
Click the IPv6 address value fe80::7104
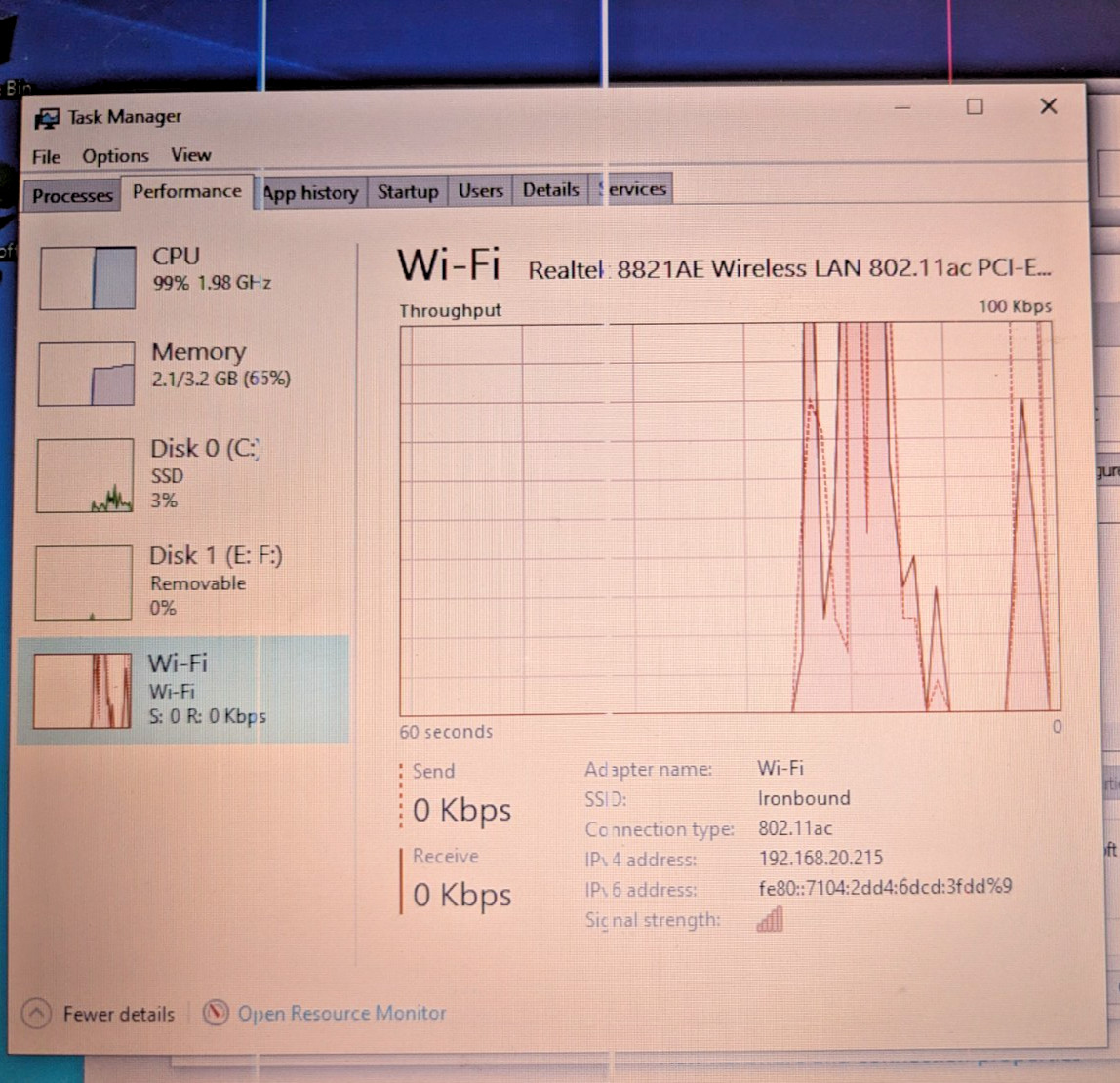point(885,887)
